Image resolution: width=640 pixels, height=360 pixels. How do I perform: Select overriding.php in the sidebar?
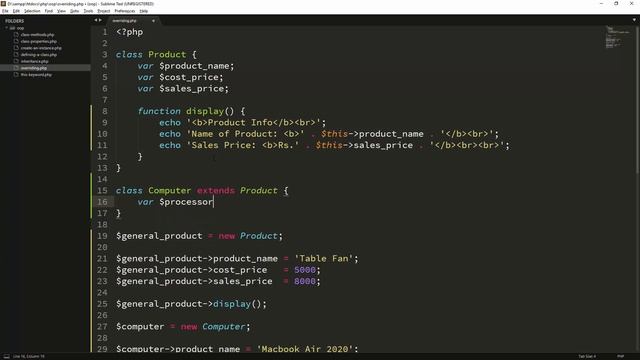[x=33, y=68]
